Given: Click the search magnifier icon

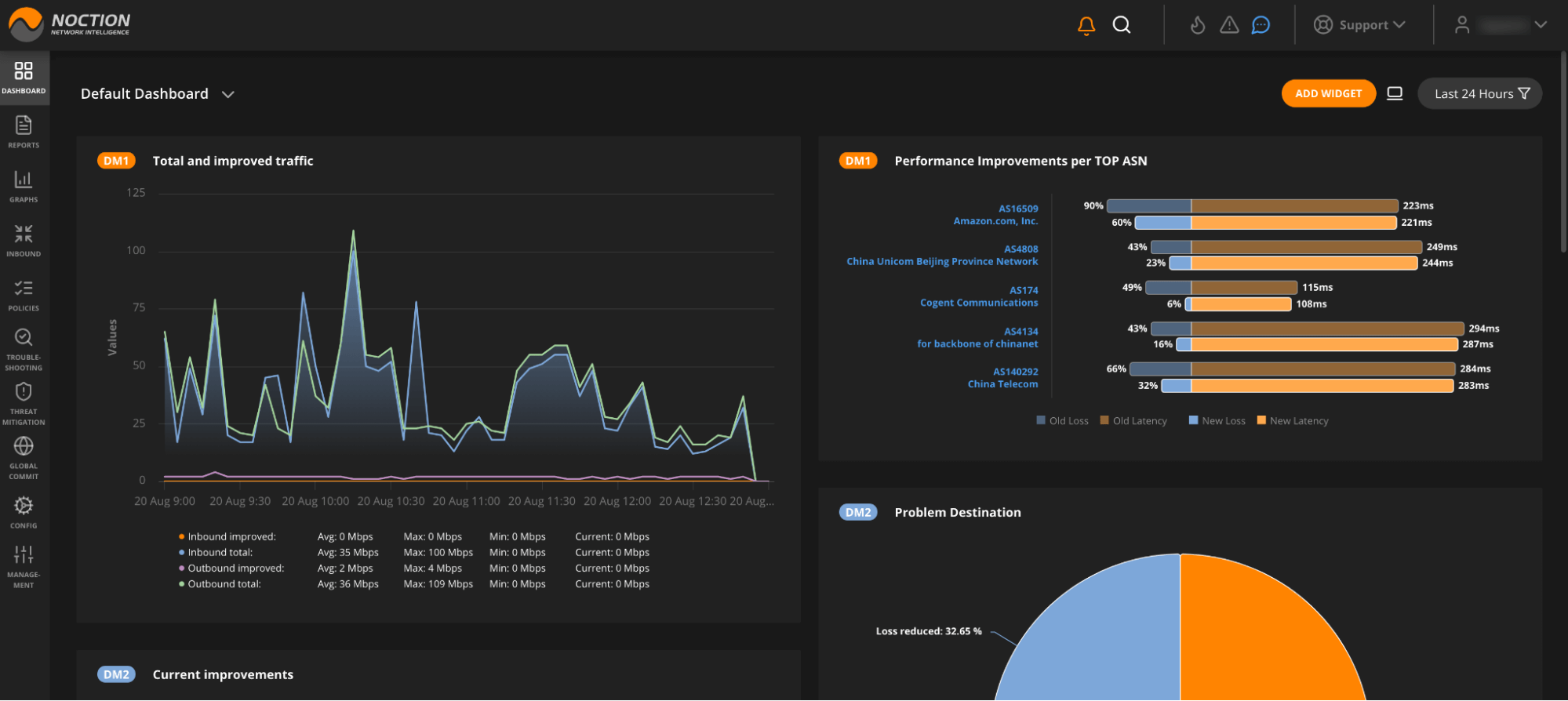Looking at the screenshot, I should tap(1122, 25).
